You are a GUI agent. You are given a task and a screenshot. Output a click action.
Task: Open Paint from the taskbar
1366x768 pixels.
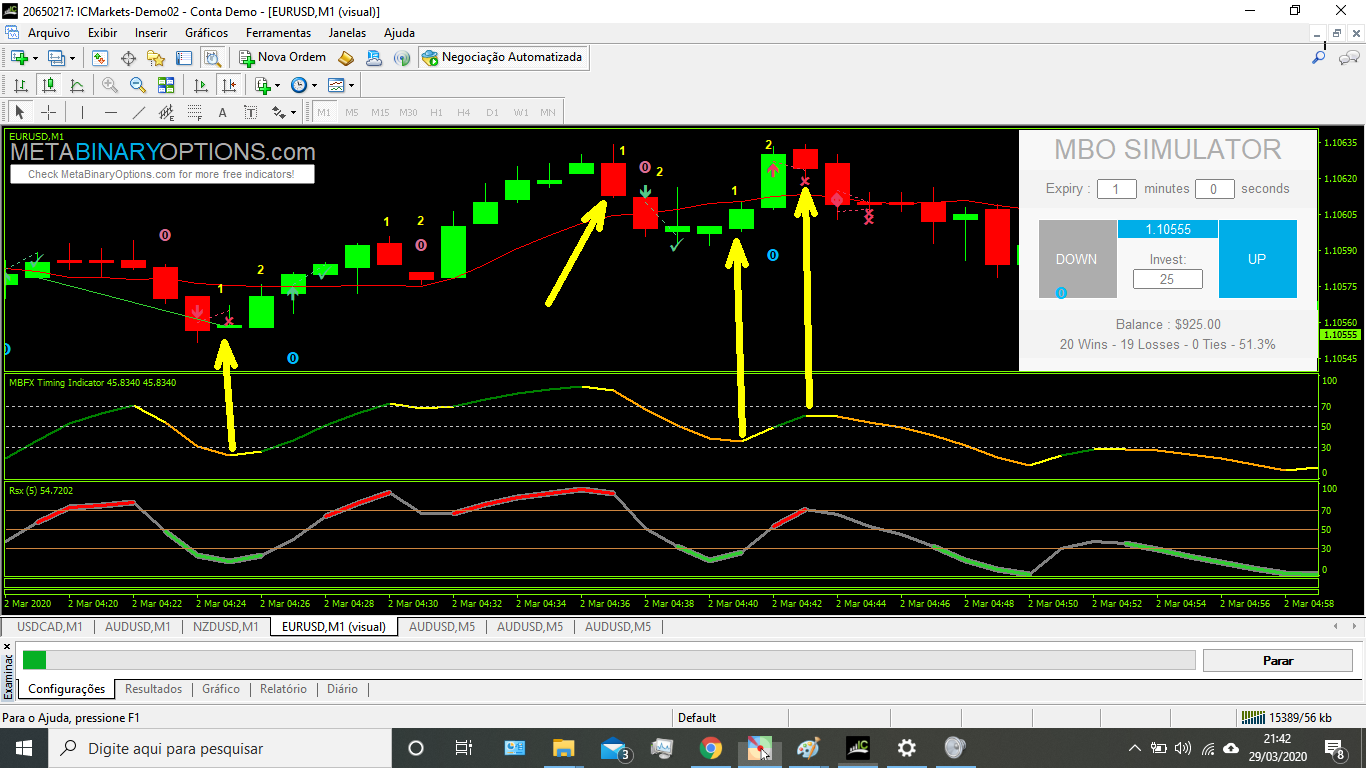pyautogui.click(x=808, y=748)
